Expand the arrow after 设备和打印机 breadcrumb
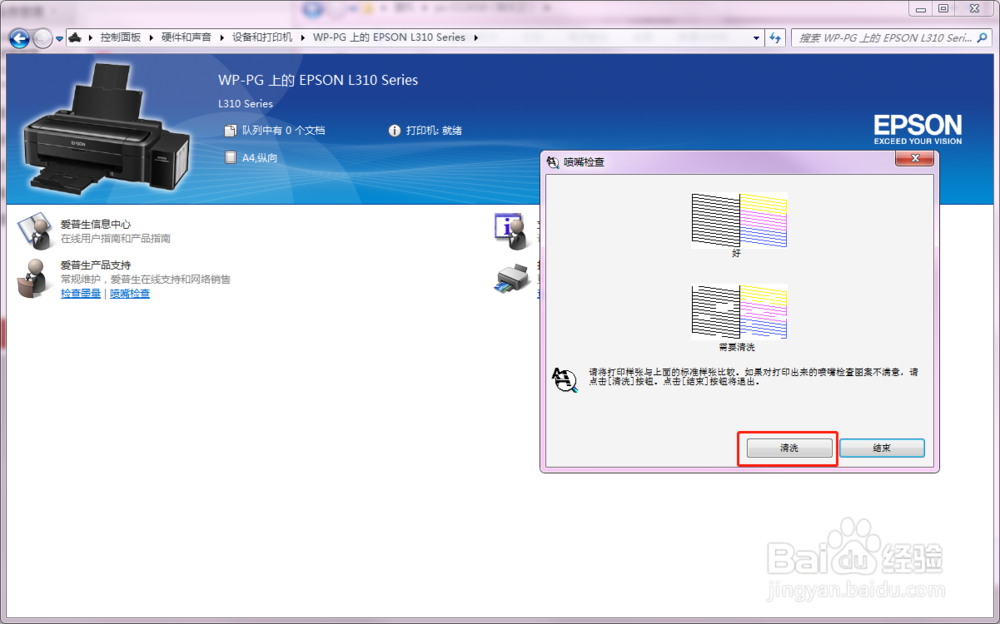The height and width of the screenshot is (624, 1000). coord(303,38)
